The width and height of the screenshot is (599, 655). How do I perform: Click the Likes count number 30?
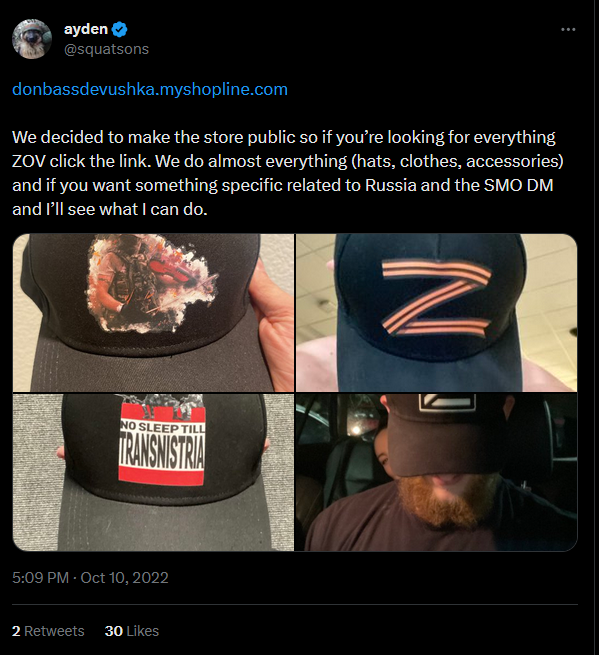113,631
